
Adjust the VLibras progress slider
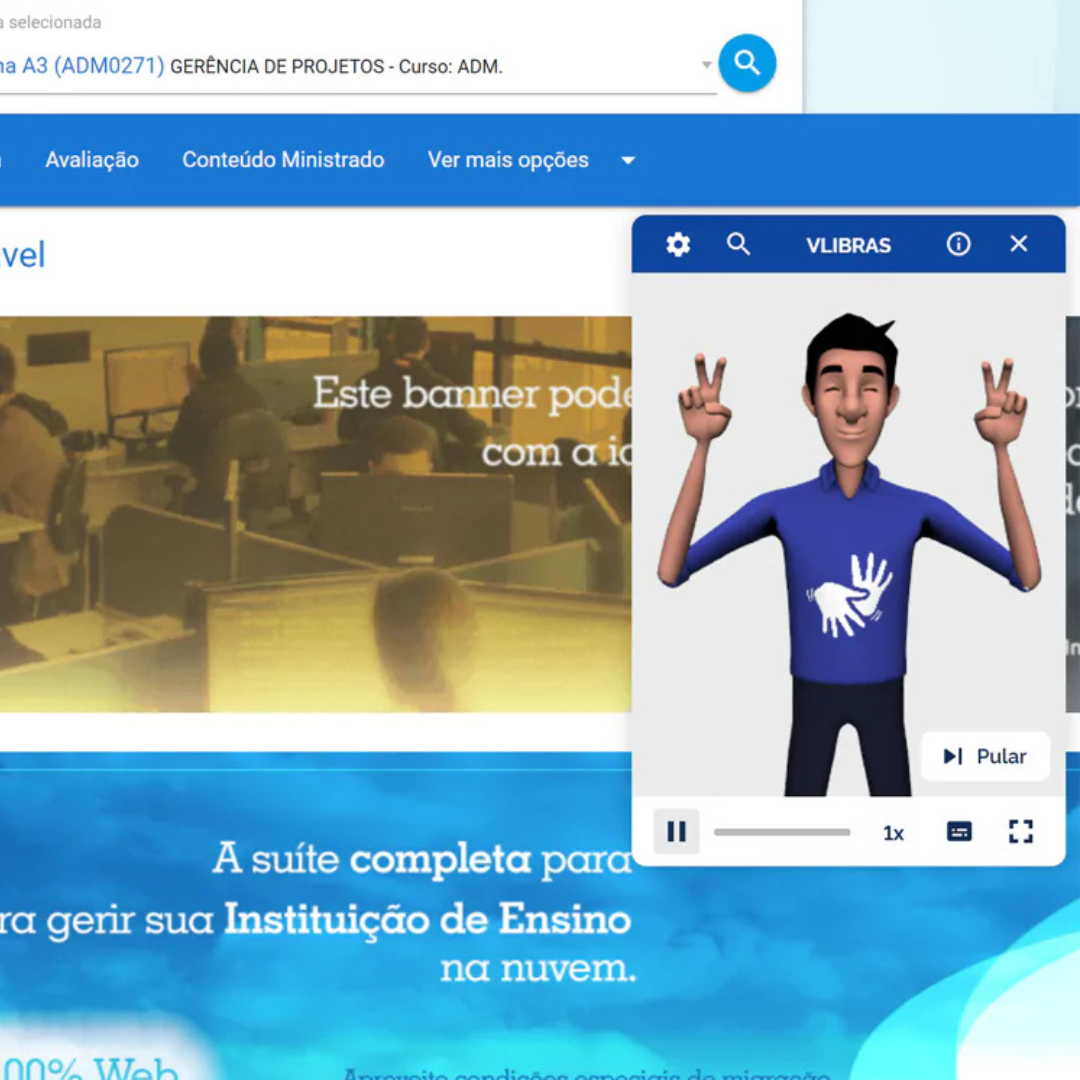coord(782,832)
